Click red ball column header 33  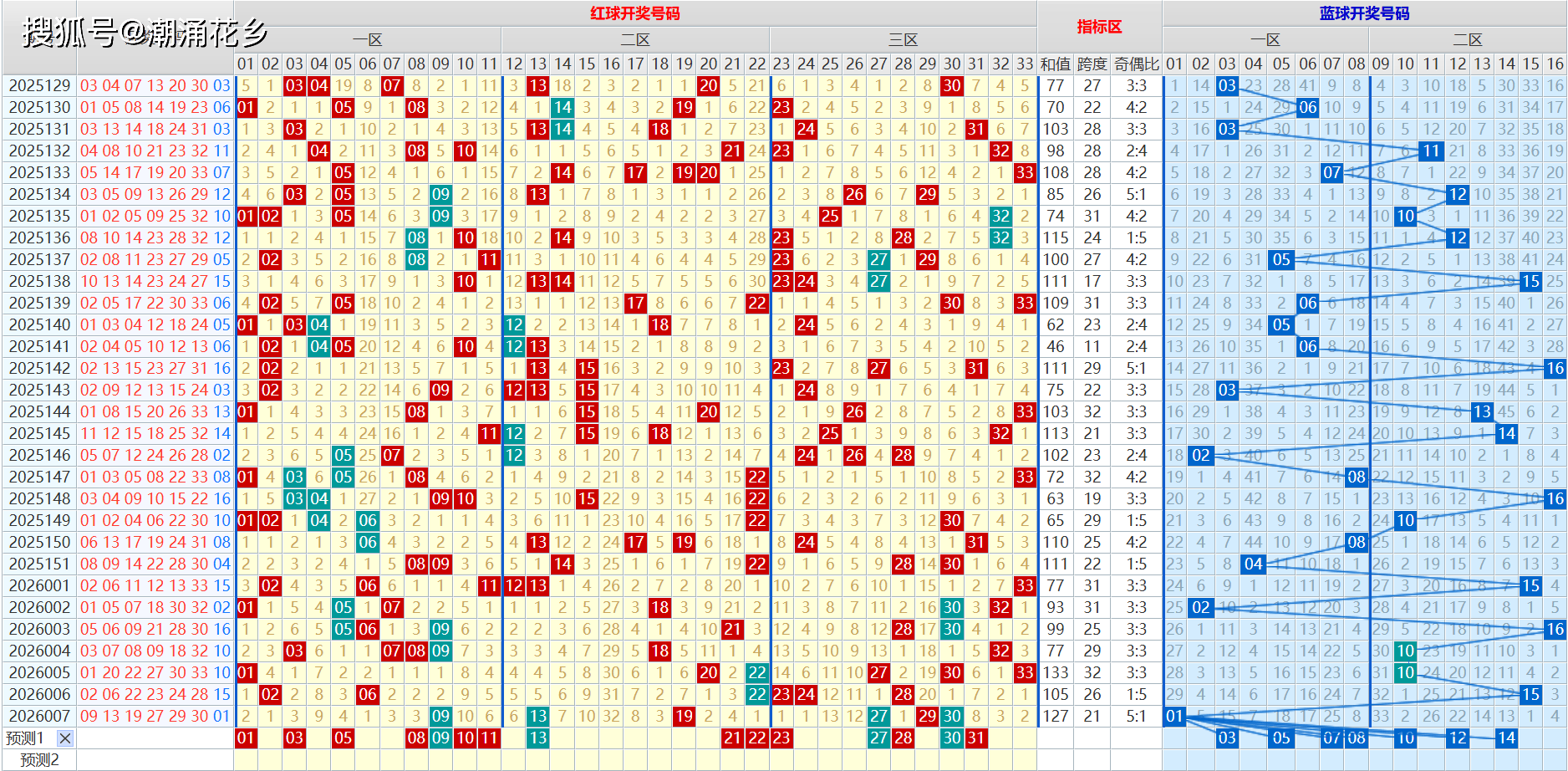[1025, 64]
